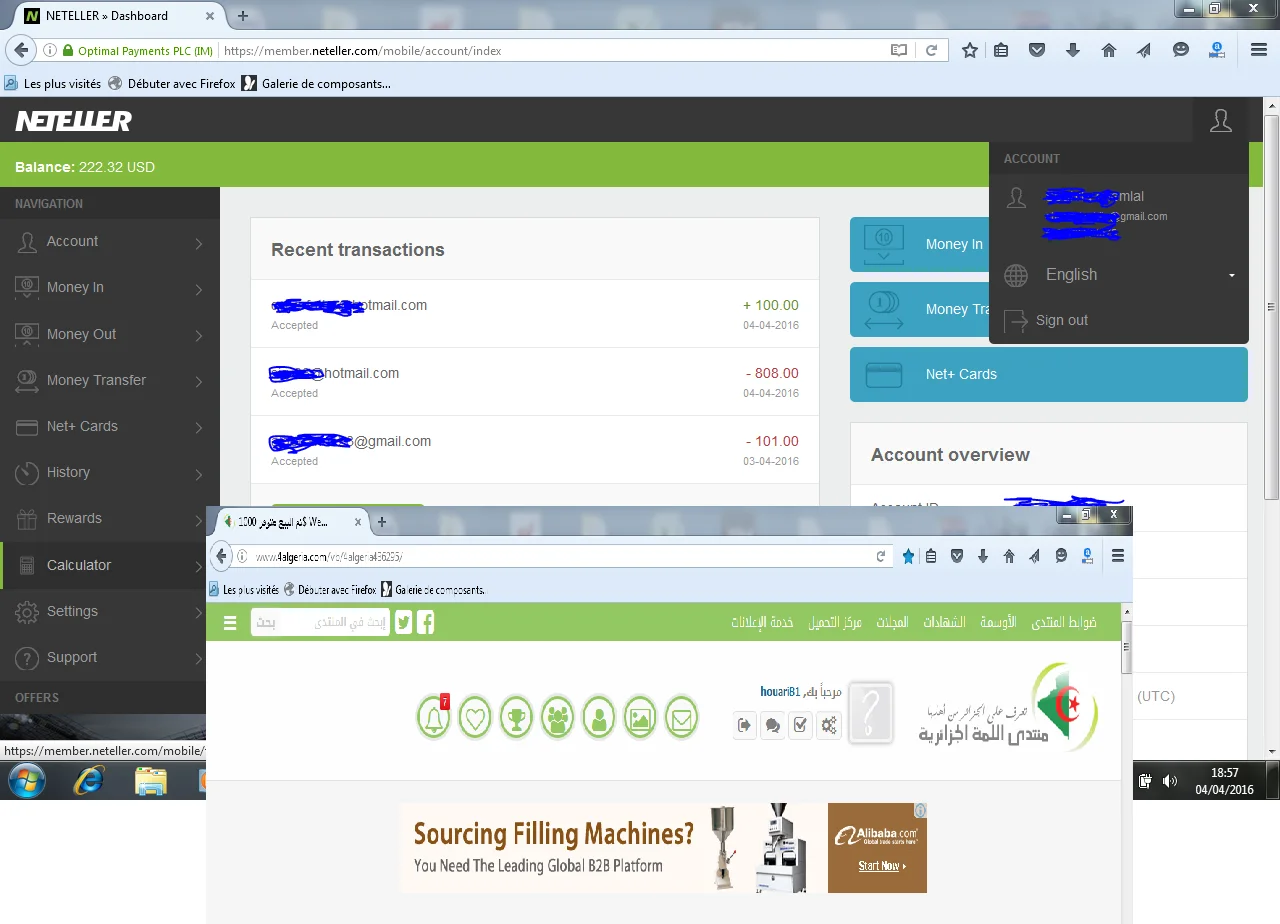This screenshot has width=1280, height=924.
Task: Click the Net+ Cards blue button
Action: (x=1048, y=374)
